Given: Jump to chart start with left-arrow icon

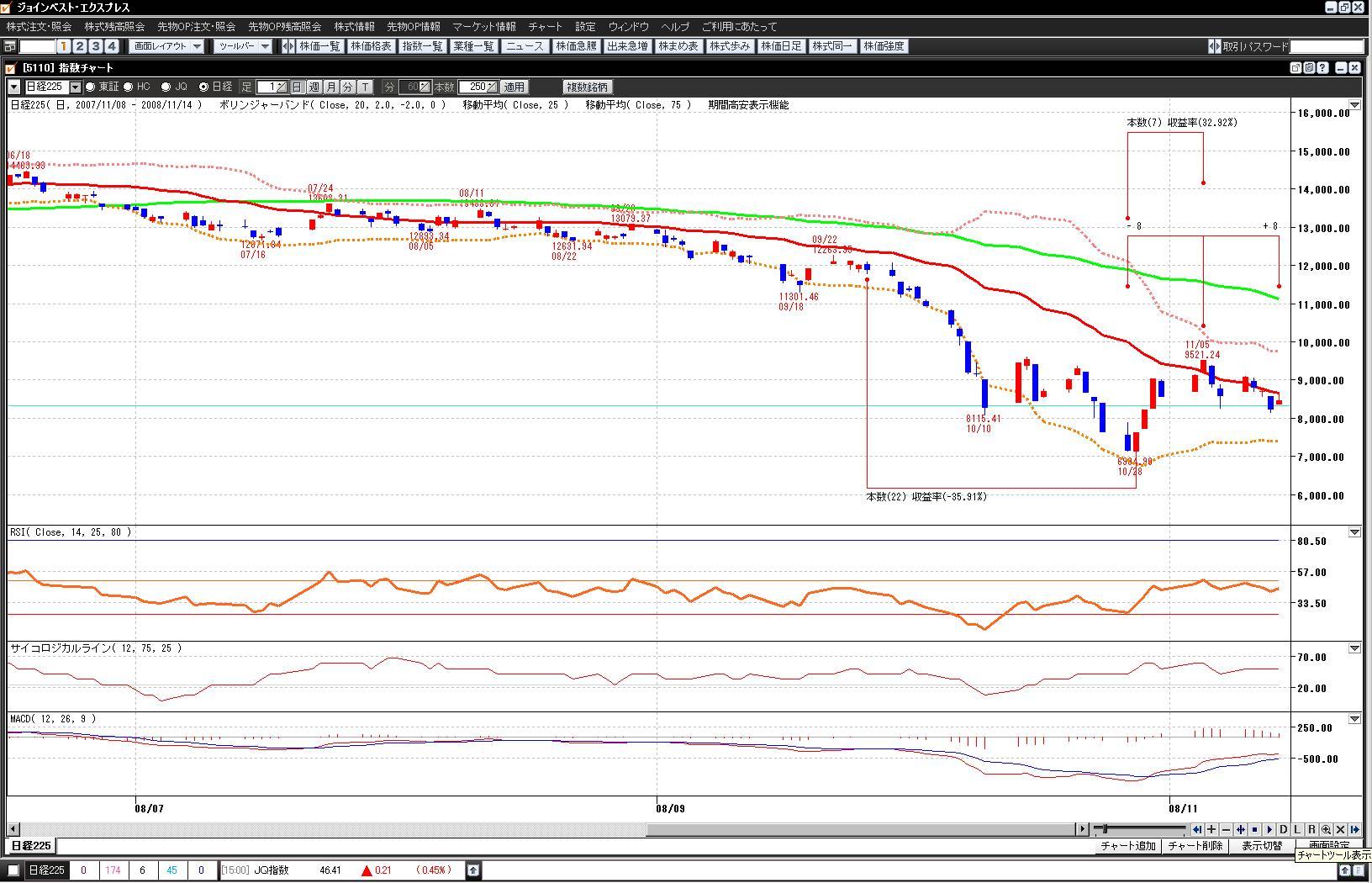Looking at the screenshot, I should click(x=1196, y=829).
